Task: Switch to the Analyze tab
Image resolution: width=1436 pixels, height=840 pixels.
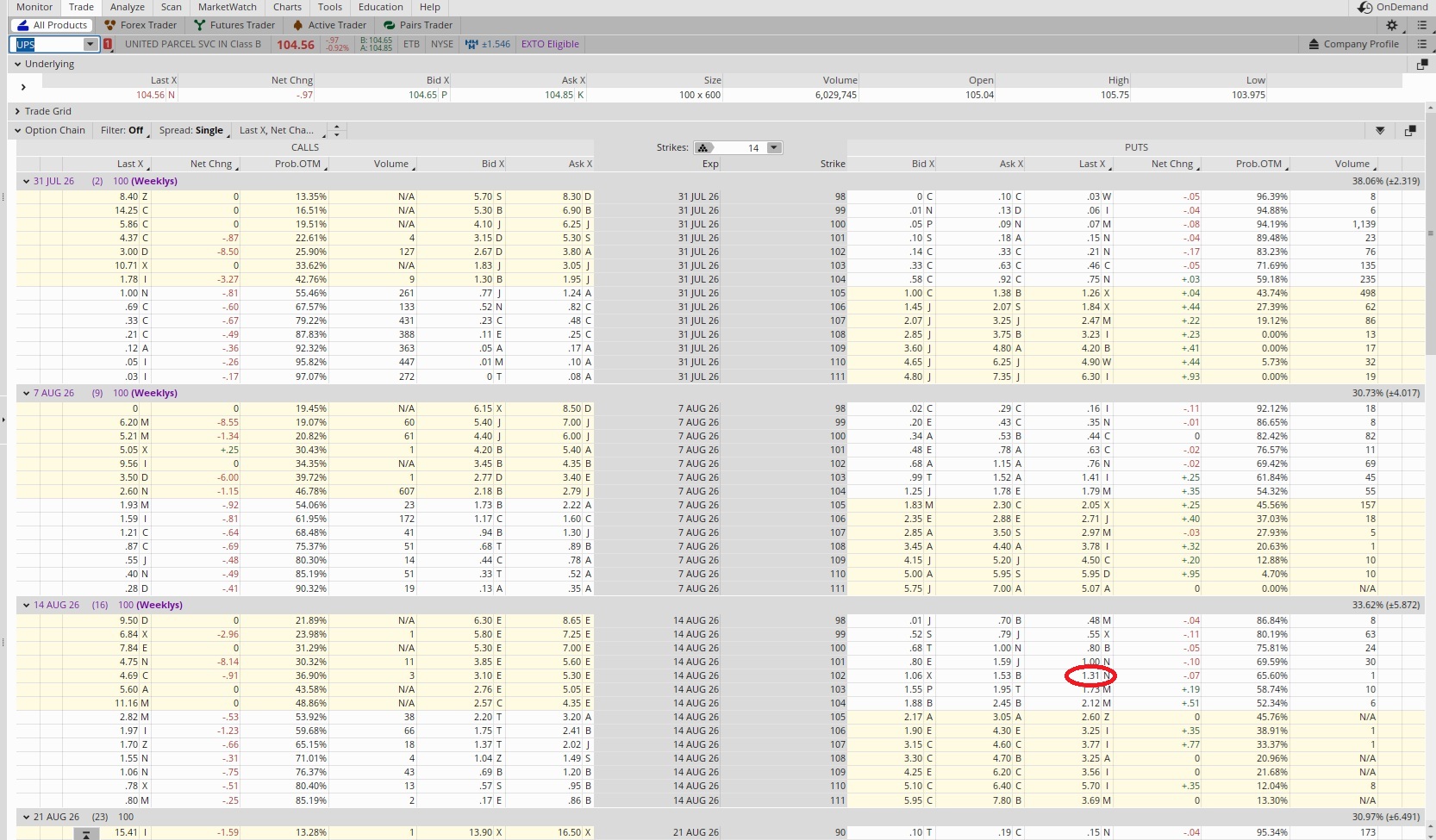Action: [128, 7]
